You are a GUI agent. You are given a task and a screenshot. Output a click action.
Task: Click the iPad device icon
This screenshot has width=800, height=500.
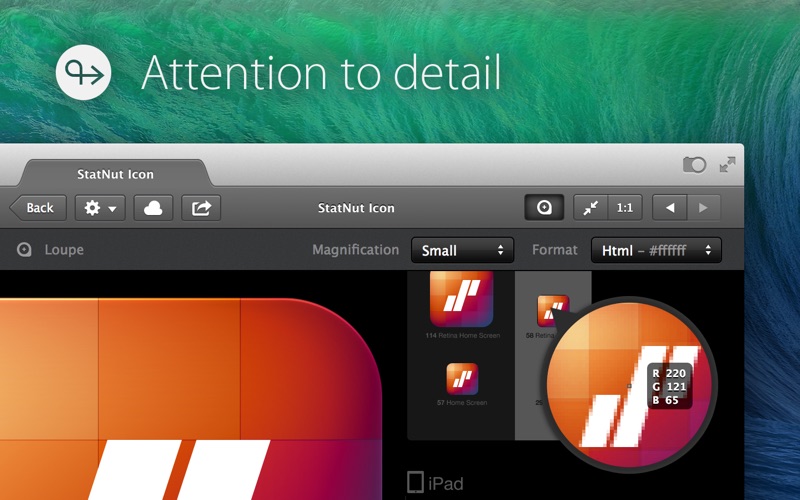coord(415,482)
